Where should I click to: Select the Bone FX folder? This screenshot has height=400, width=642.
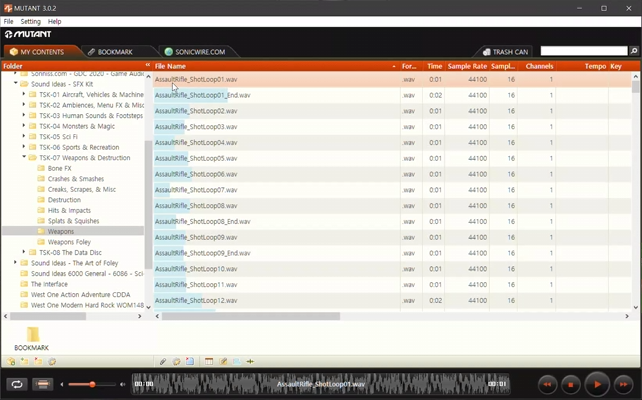click(x=59, y=168)
